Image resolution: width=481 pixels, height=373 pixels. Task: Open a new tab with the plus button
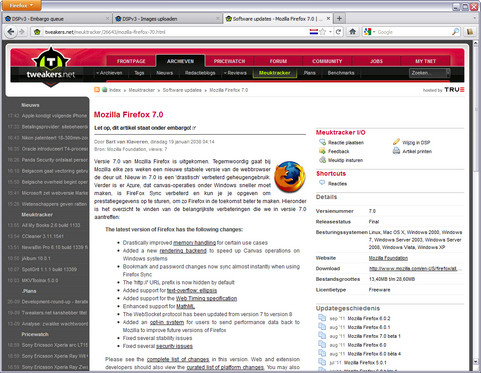[x=339, y=19]
